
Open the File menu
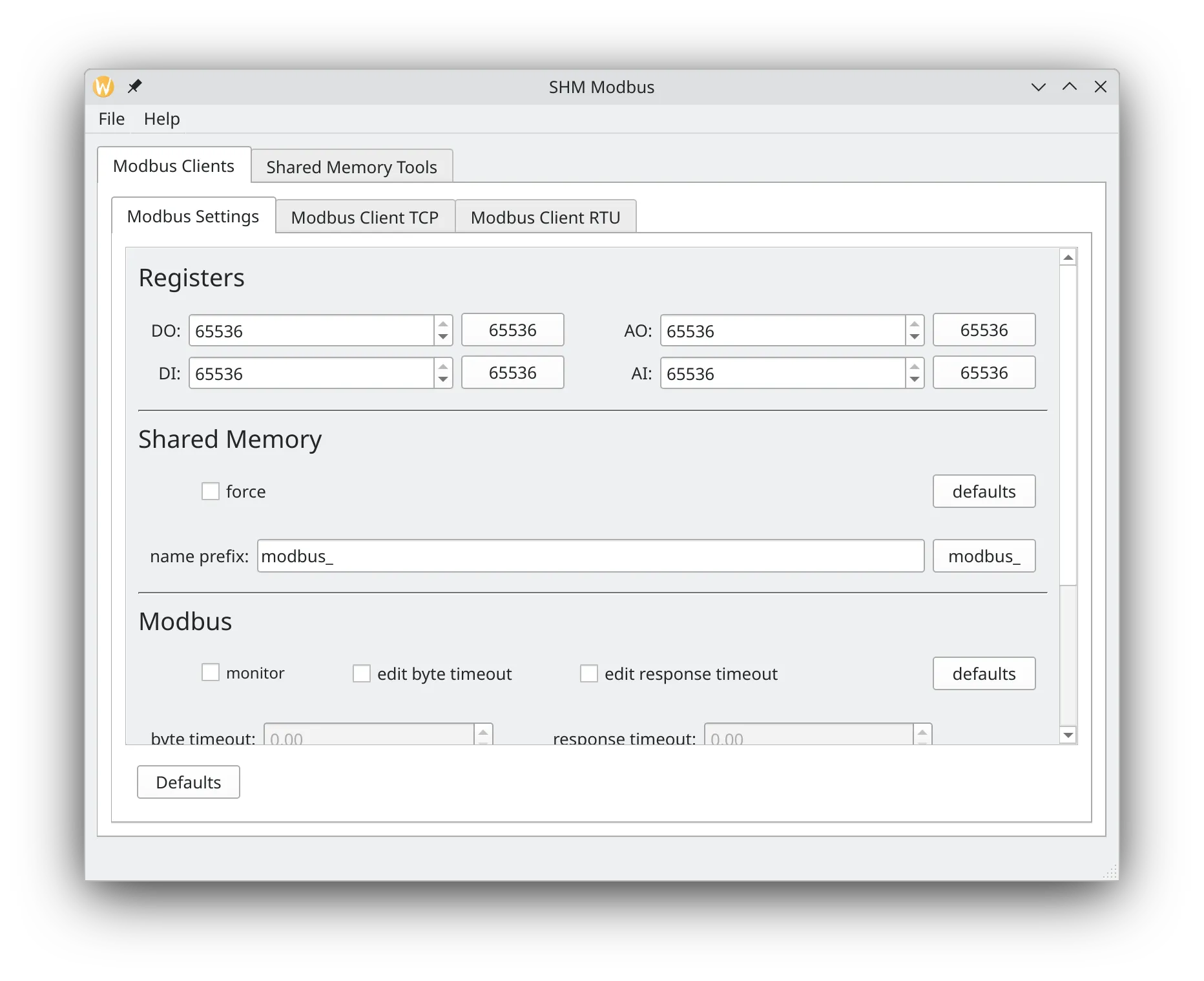[x=111, y=119]
